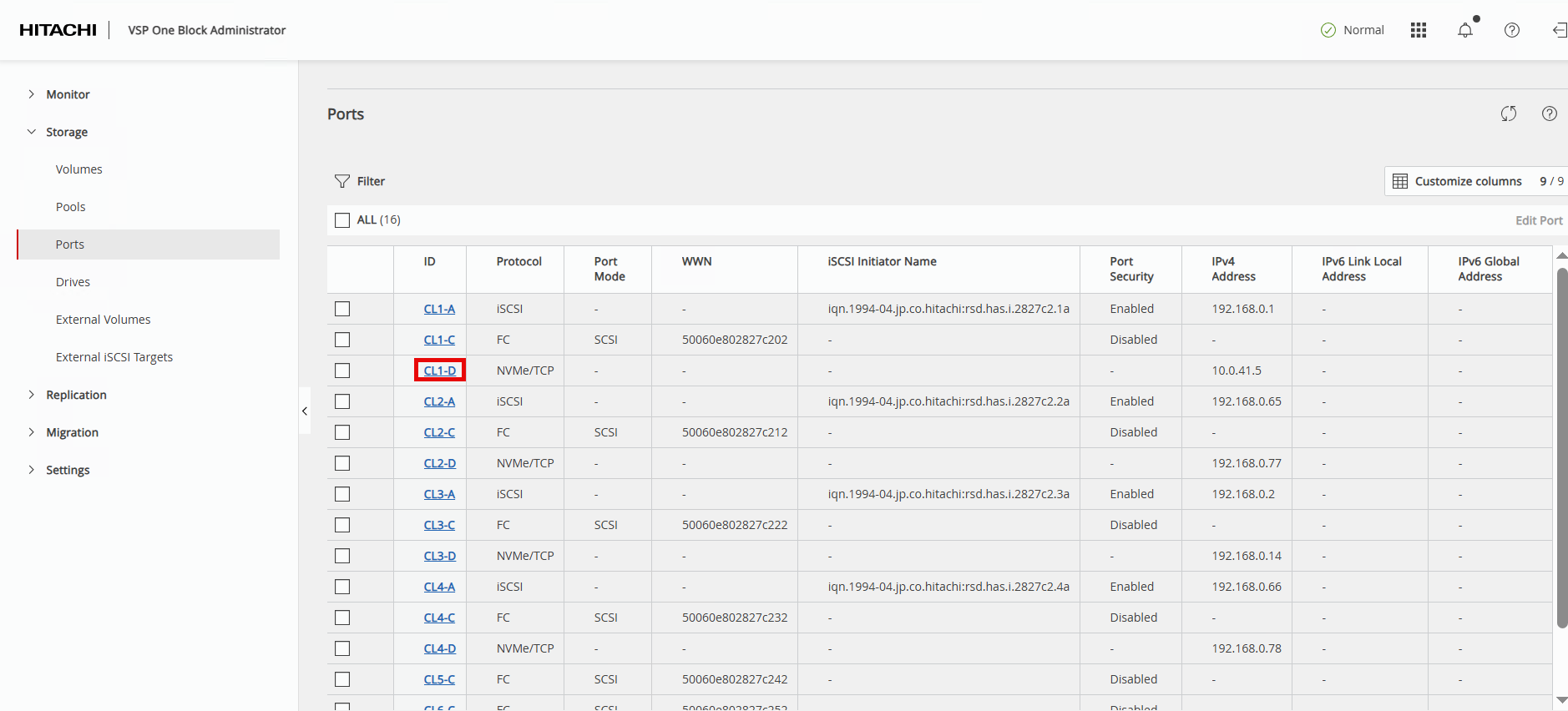Select checkbox for port CL1-A
The image size is (1568, 711).
tap(342, 309)
